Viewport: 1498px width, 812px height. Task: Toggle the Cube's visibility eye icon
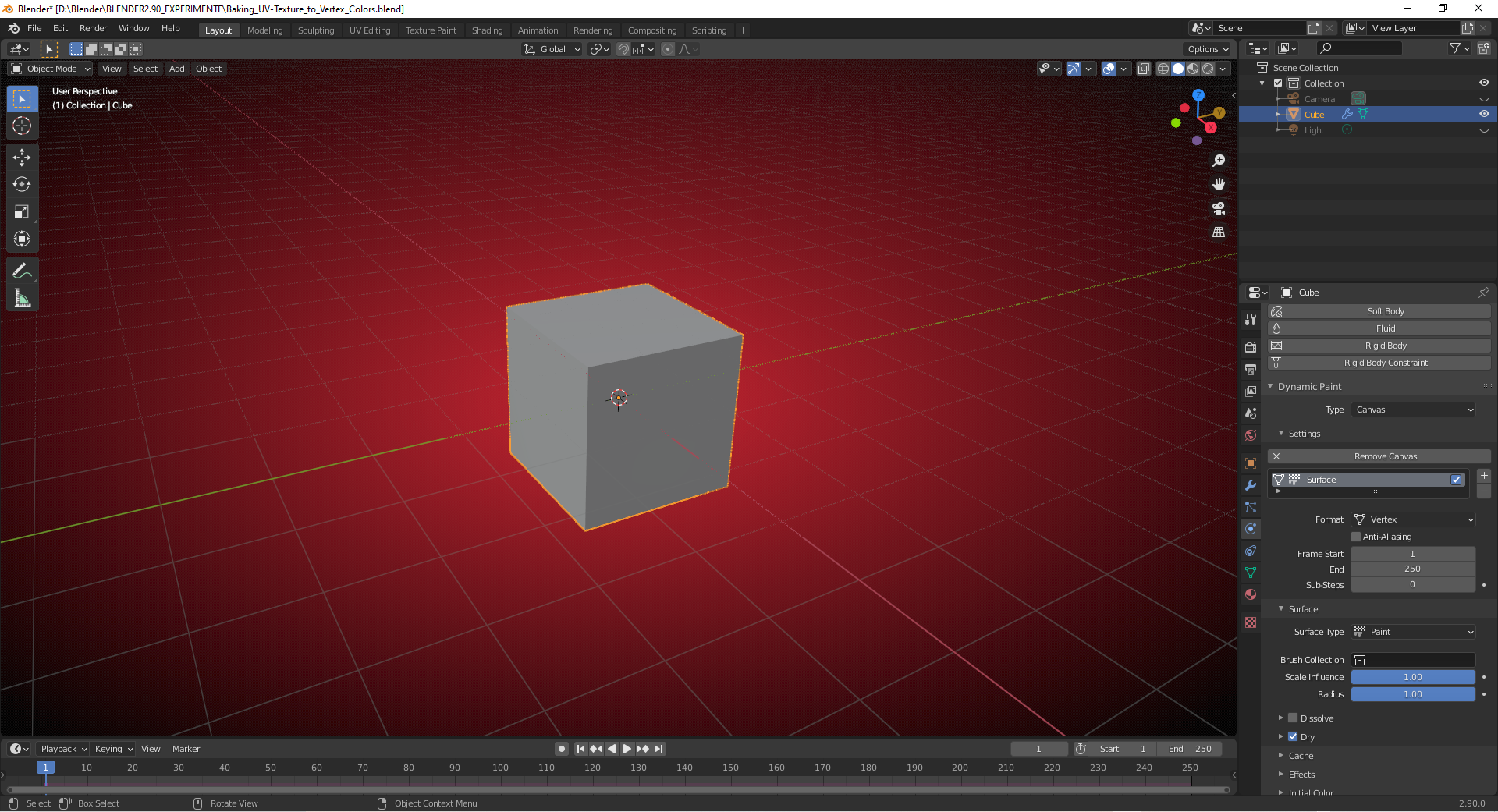(1485, 114)
